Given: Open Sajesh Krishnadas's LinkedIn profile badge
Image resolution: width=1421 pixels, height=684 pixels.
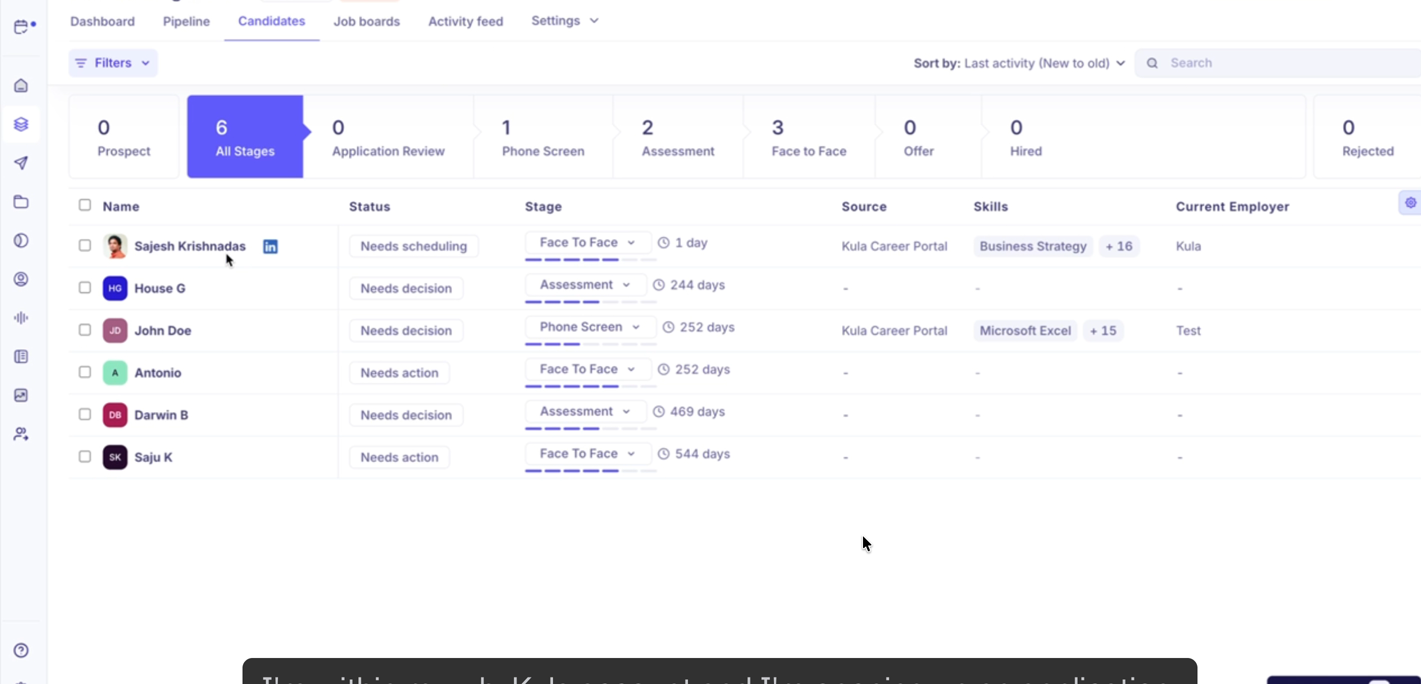Looking at the screenshot, I should coord(270,245).
